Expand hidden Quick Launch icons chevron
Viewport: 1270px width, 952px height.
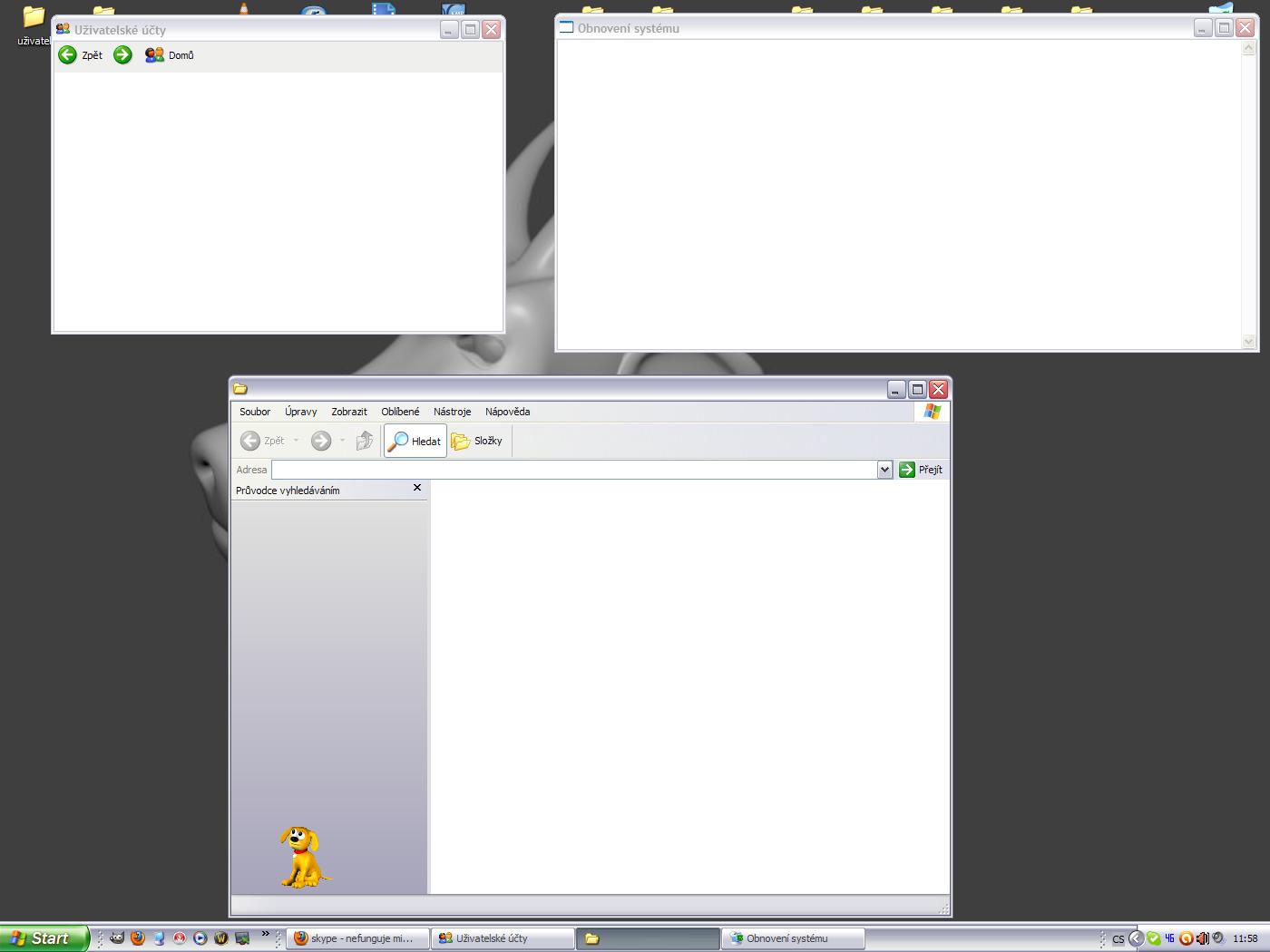tap(265, 933)
